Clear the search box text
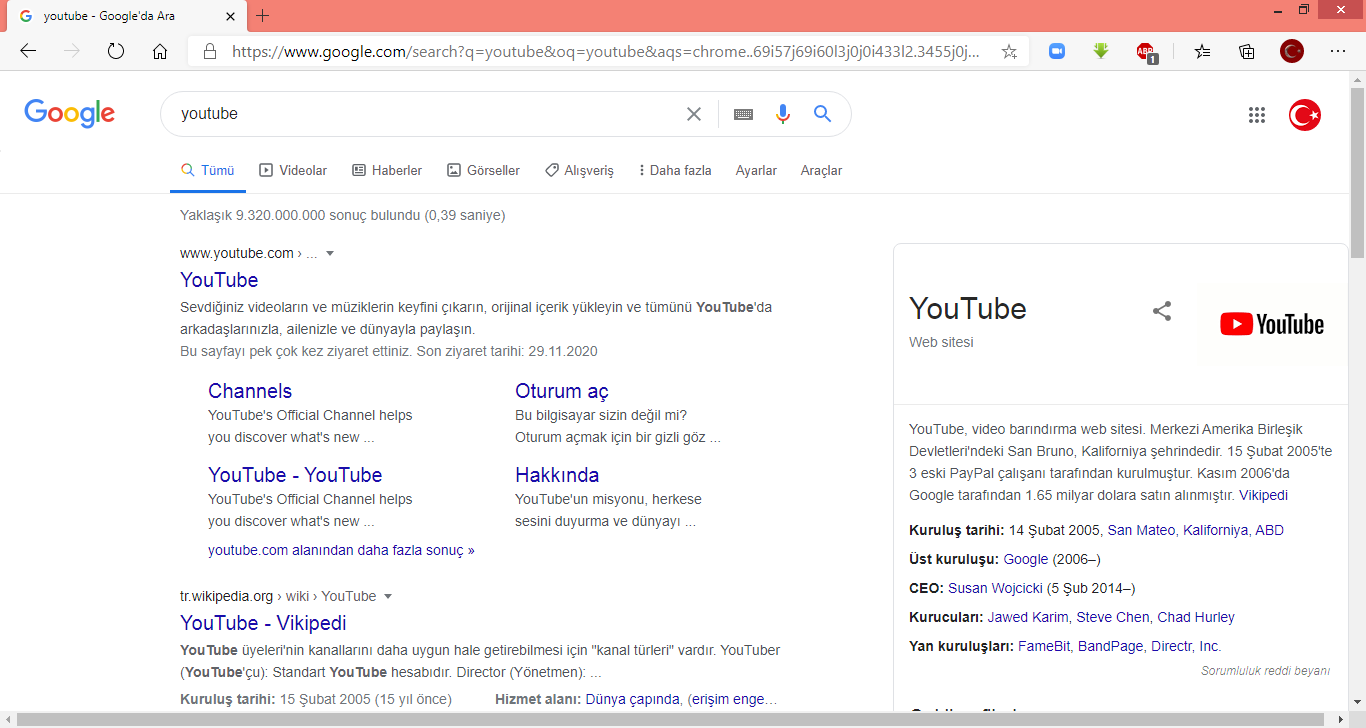The width and height of the screenshot is (1366, 728). click(694, 114)
